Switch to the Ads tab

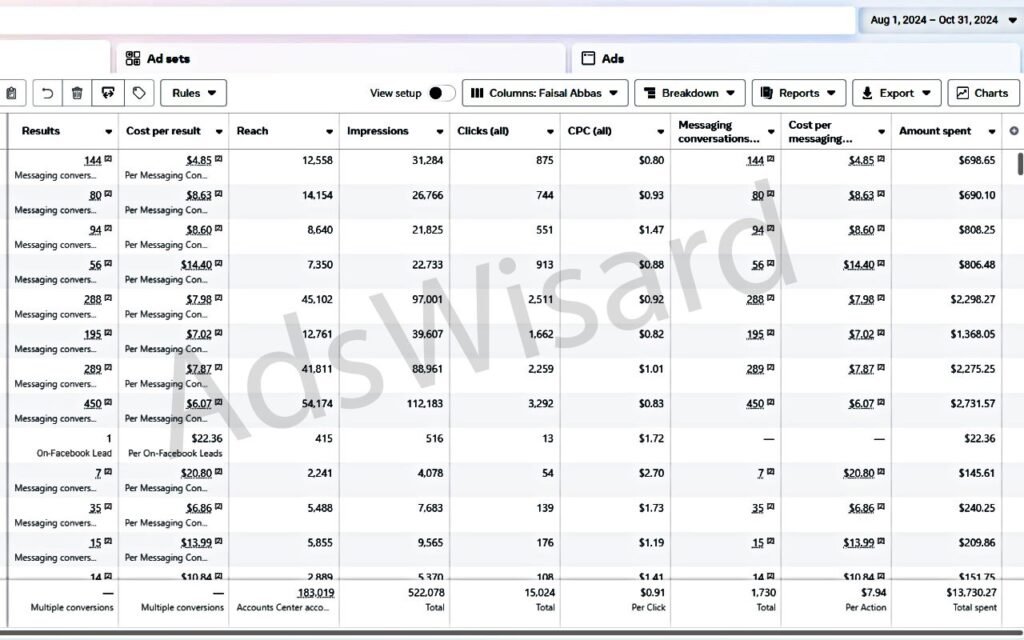(x=795, y=58)
